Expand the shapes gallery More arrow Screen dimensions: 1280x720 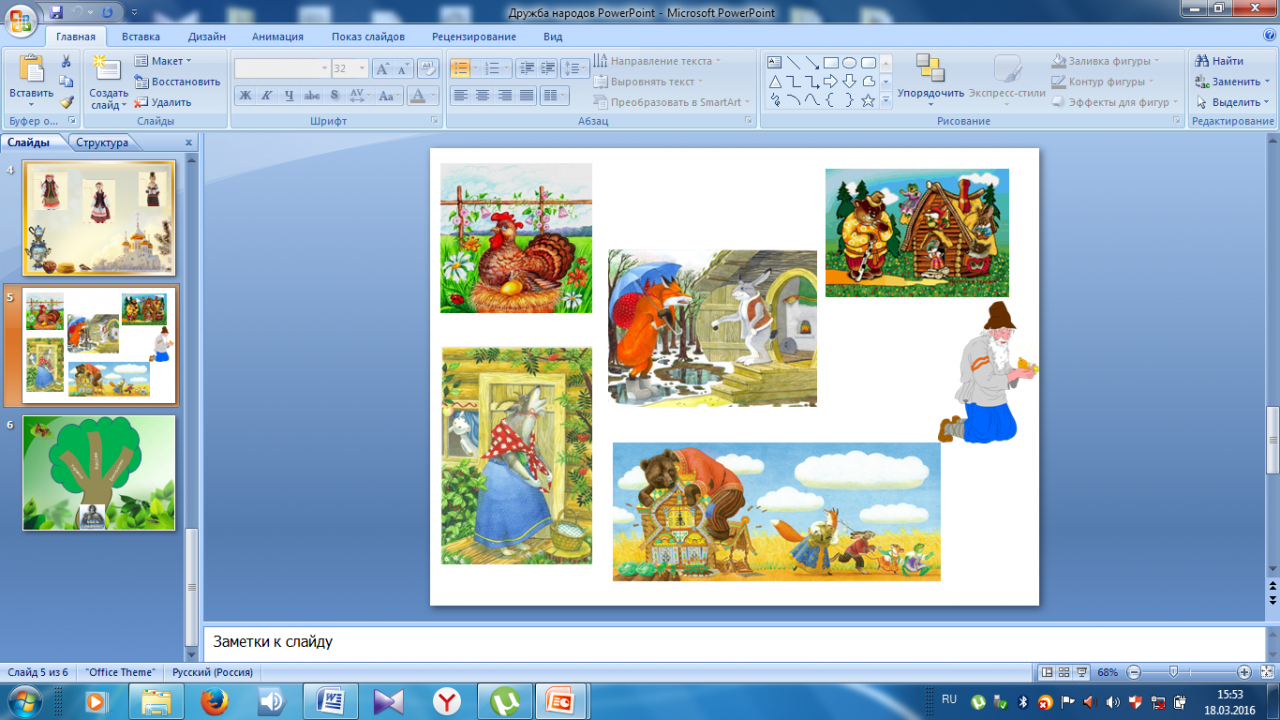886,101
